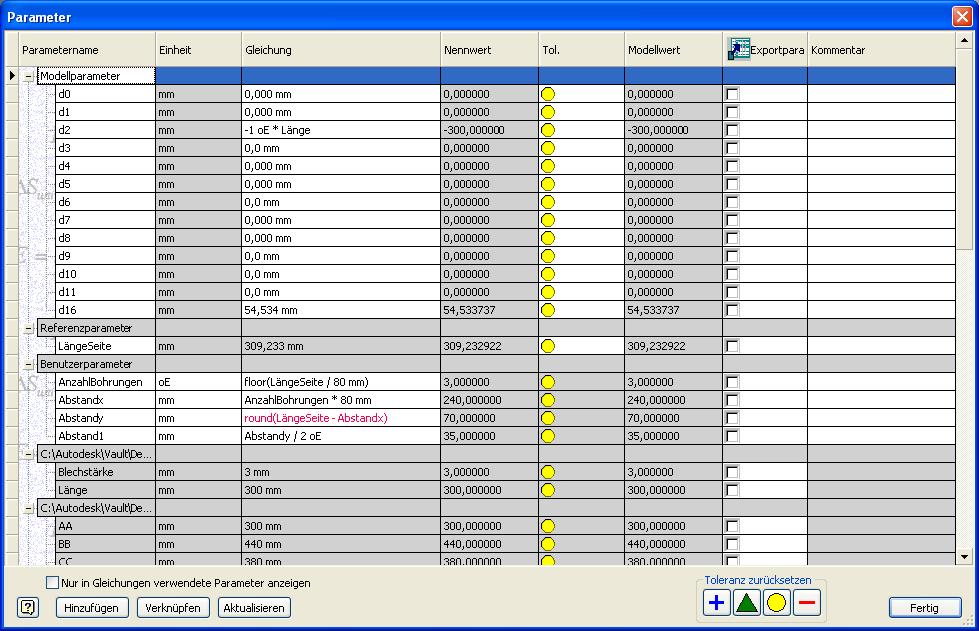Image resolution: width=979 pixels, height=631 pixels.
Task: Click the tolerance circle in row AnzahlBohrungen
Action: tap(548, 382)
